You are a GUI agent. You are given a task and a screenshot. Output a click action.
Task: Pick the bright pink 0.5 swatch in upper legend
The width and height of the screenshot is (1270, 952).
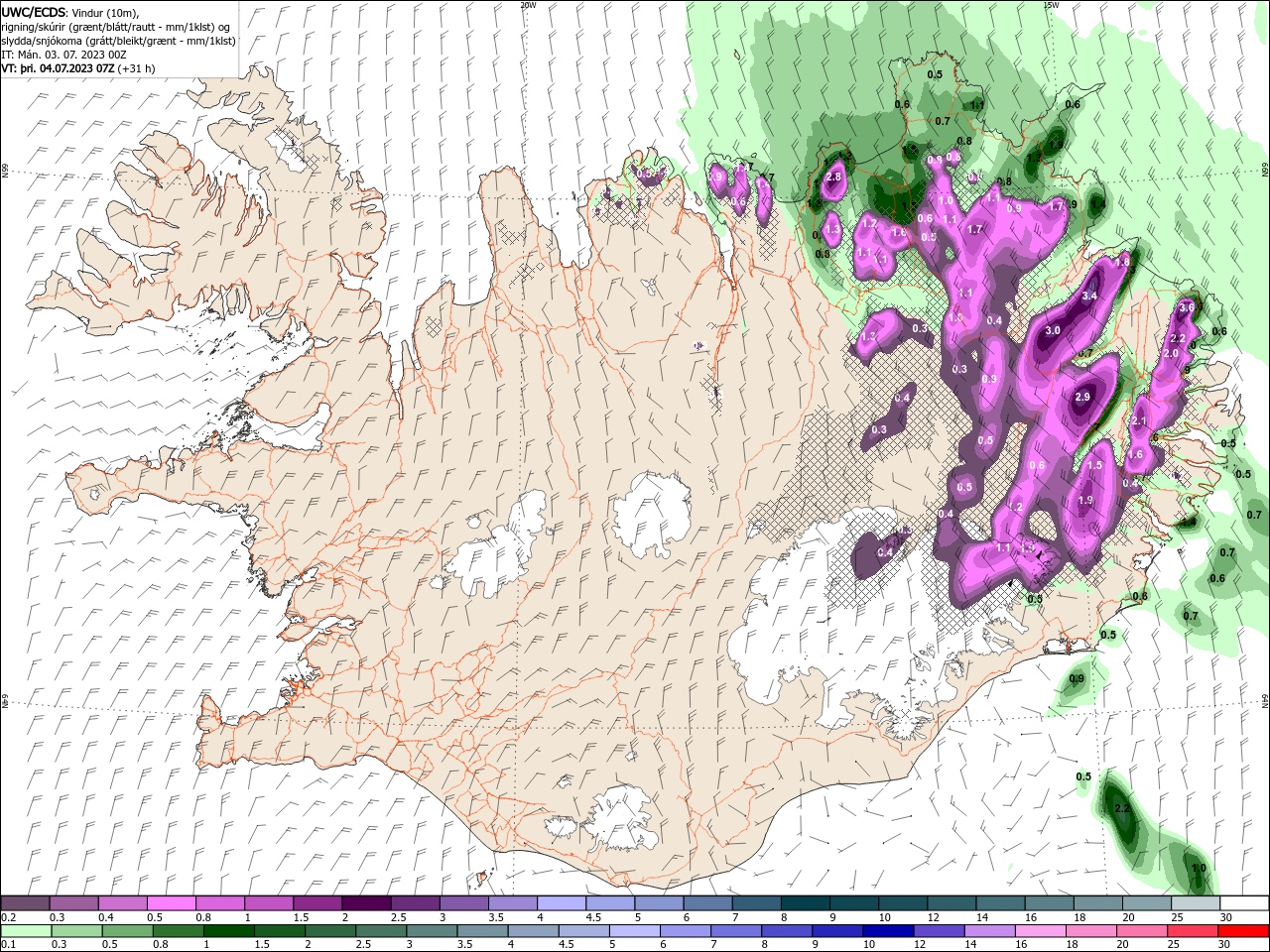pos(171,903)
